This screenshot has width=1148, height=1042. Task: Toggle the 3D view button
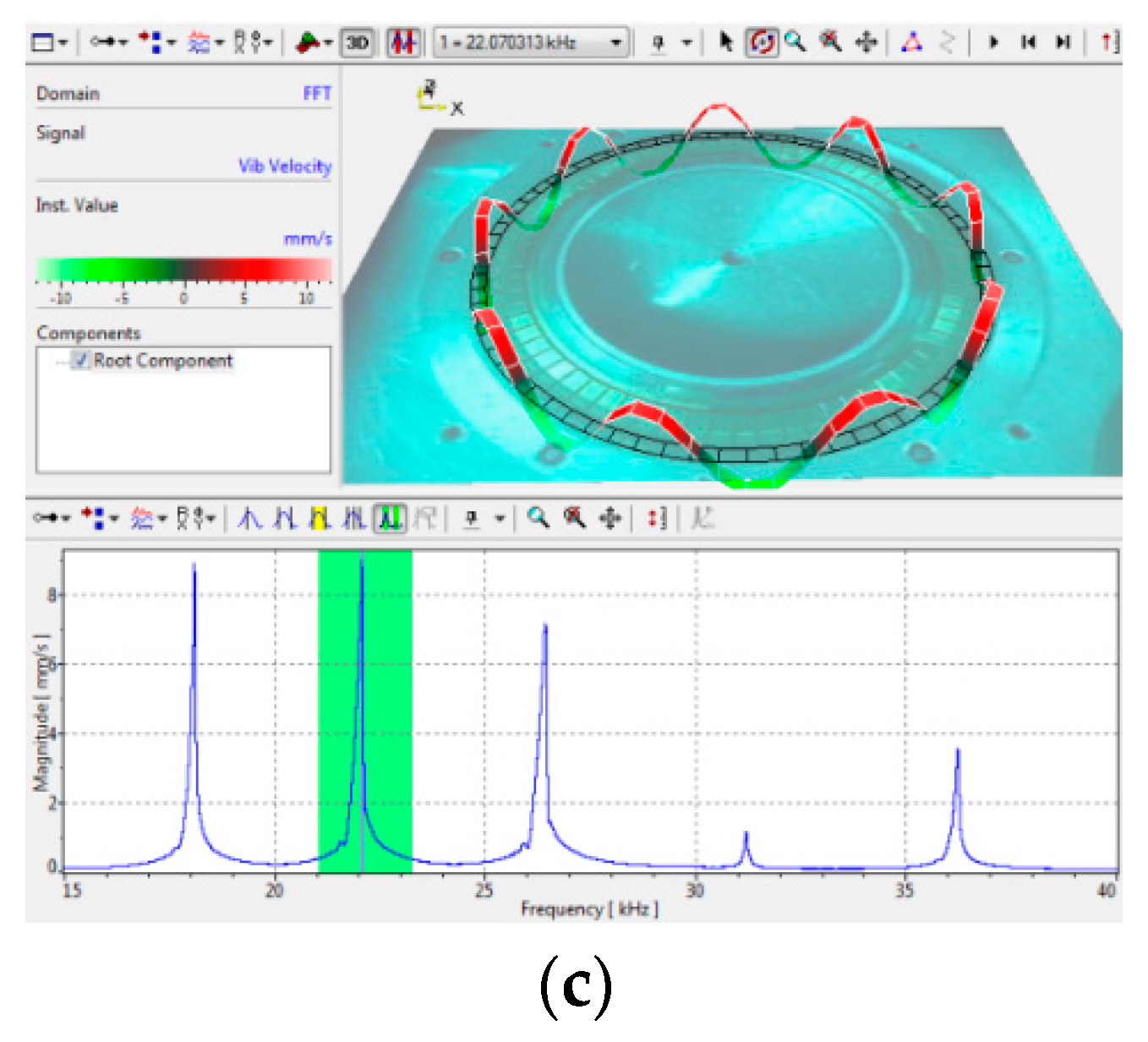click(x=357, y=42)
